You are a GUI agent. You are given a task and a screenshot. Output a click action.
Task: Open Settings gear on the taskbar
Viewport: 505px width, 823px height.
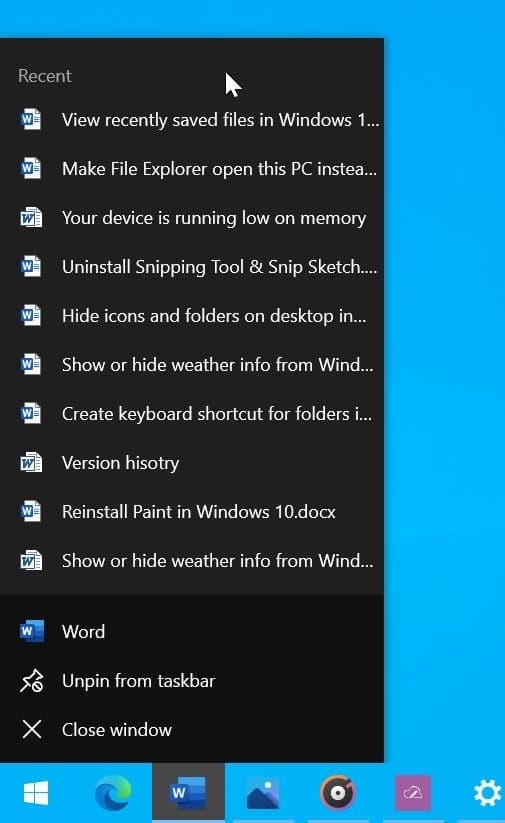tap(487, 792)
